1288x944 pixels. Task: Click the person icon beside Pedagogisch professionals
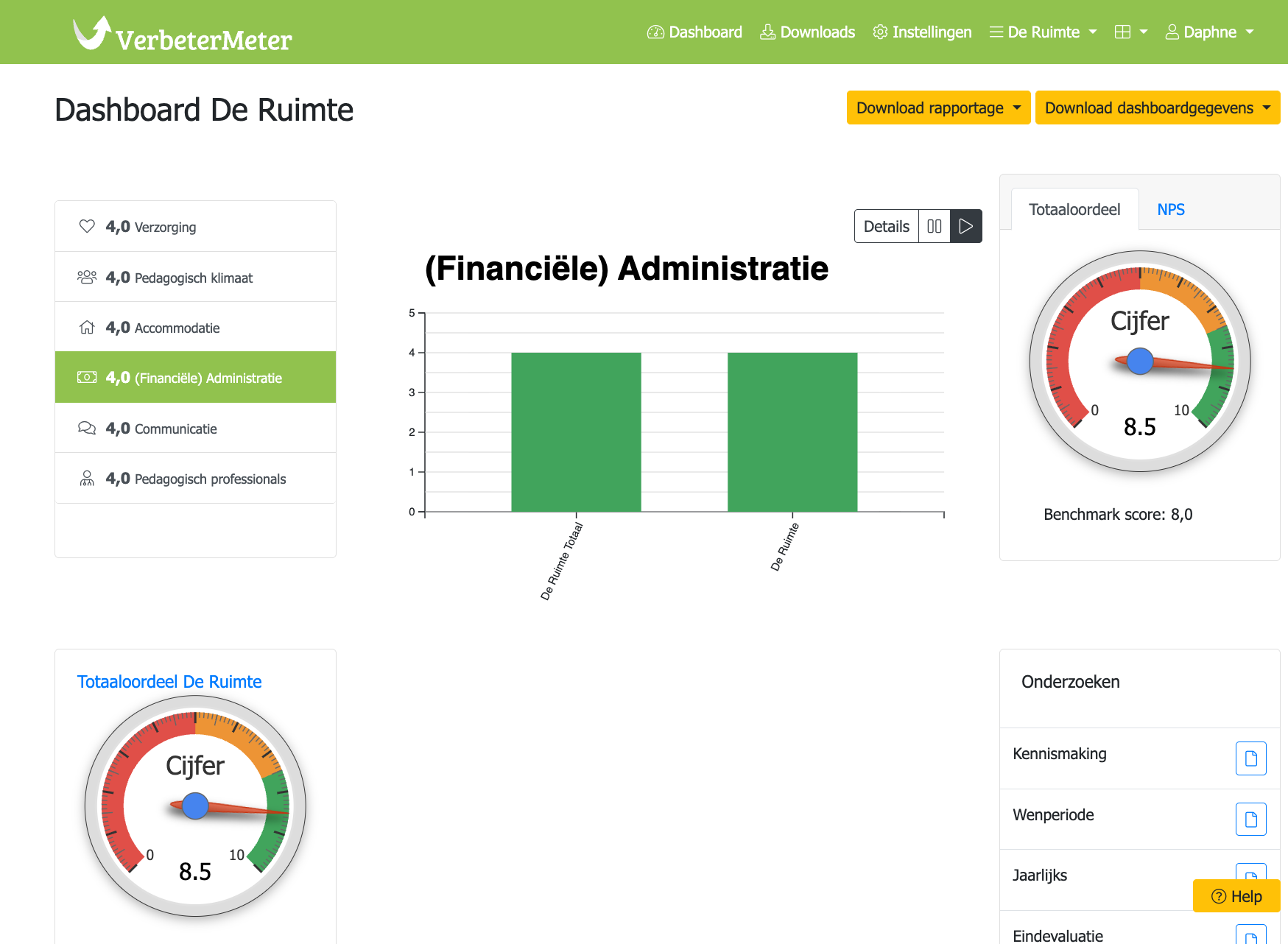point(87,479)
